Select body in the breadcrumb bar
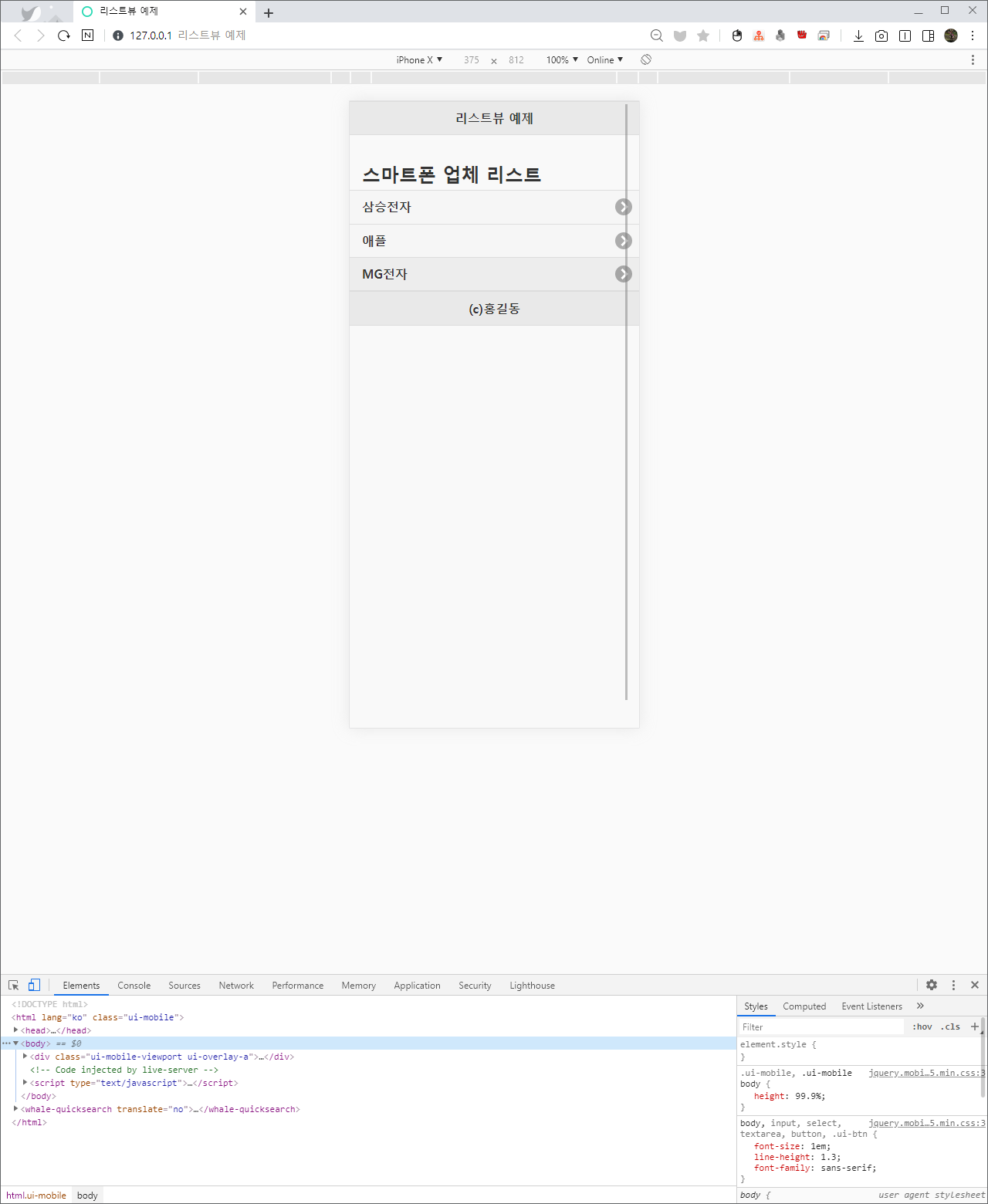 (x=87, y=1196)
